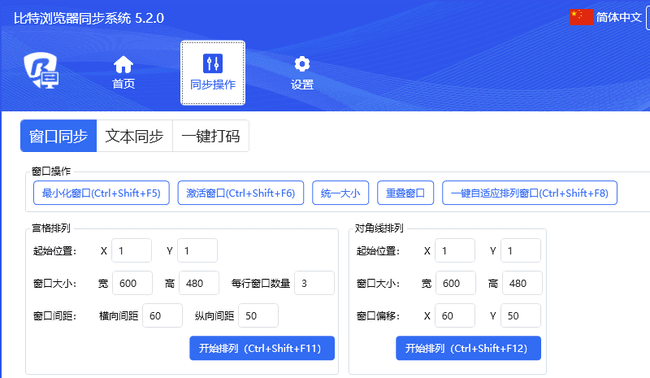Click the 宫格排列 group label
This screenshot has height=378, width=650.
point(51,228)
